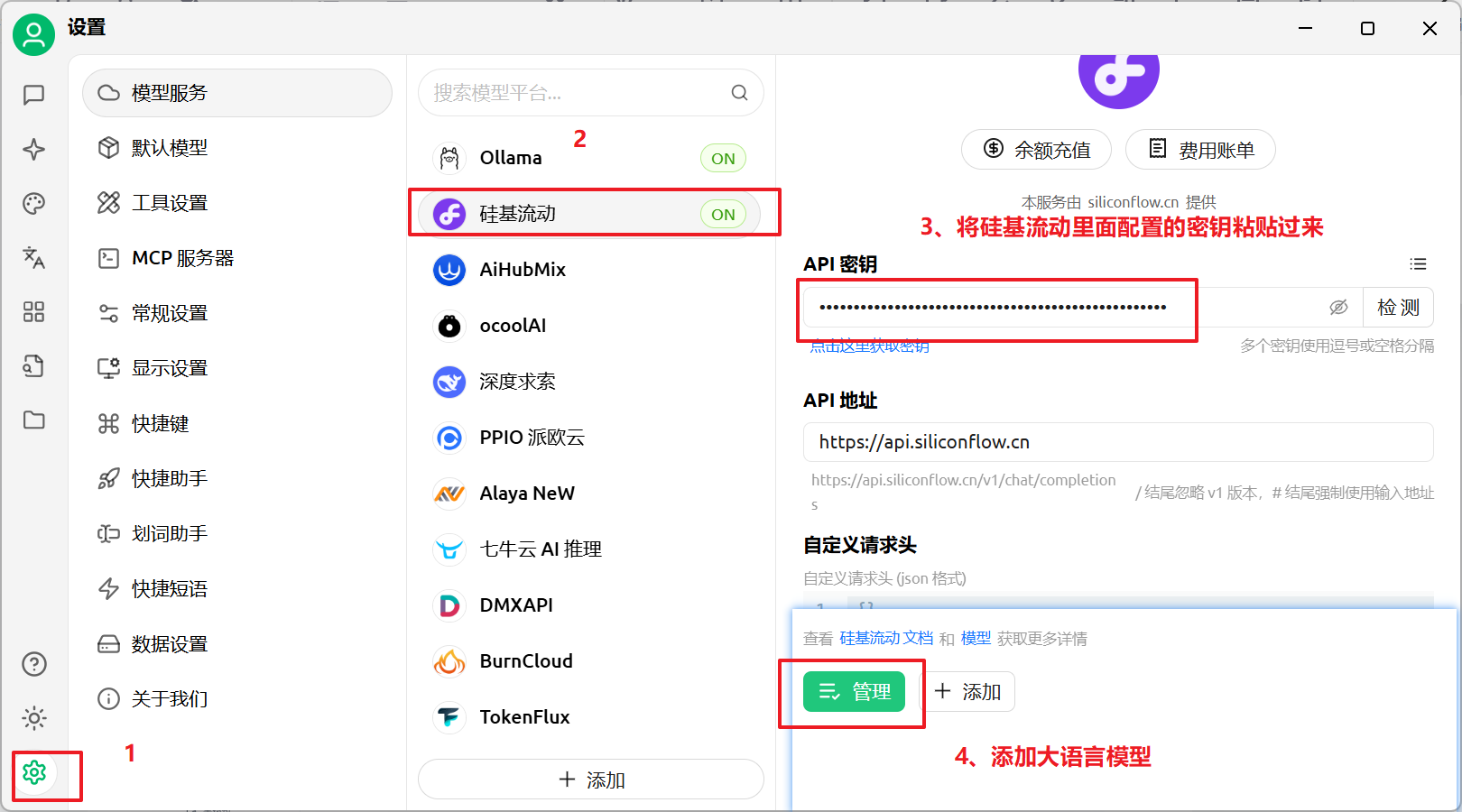Select Alaya NeW provider row text

tap(527, 494)
